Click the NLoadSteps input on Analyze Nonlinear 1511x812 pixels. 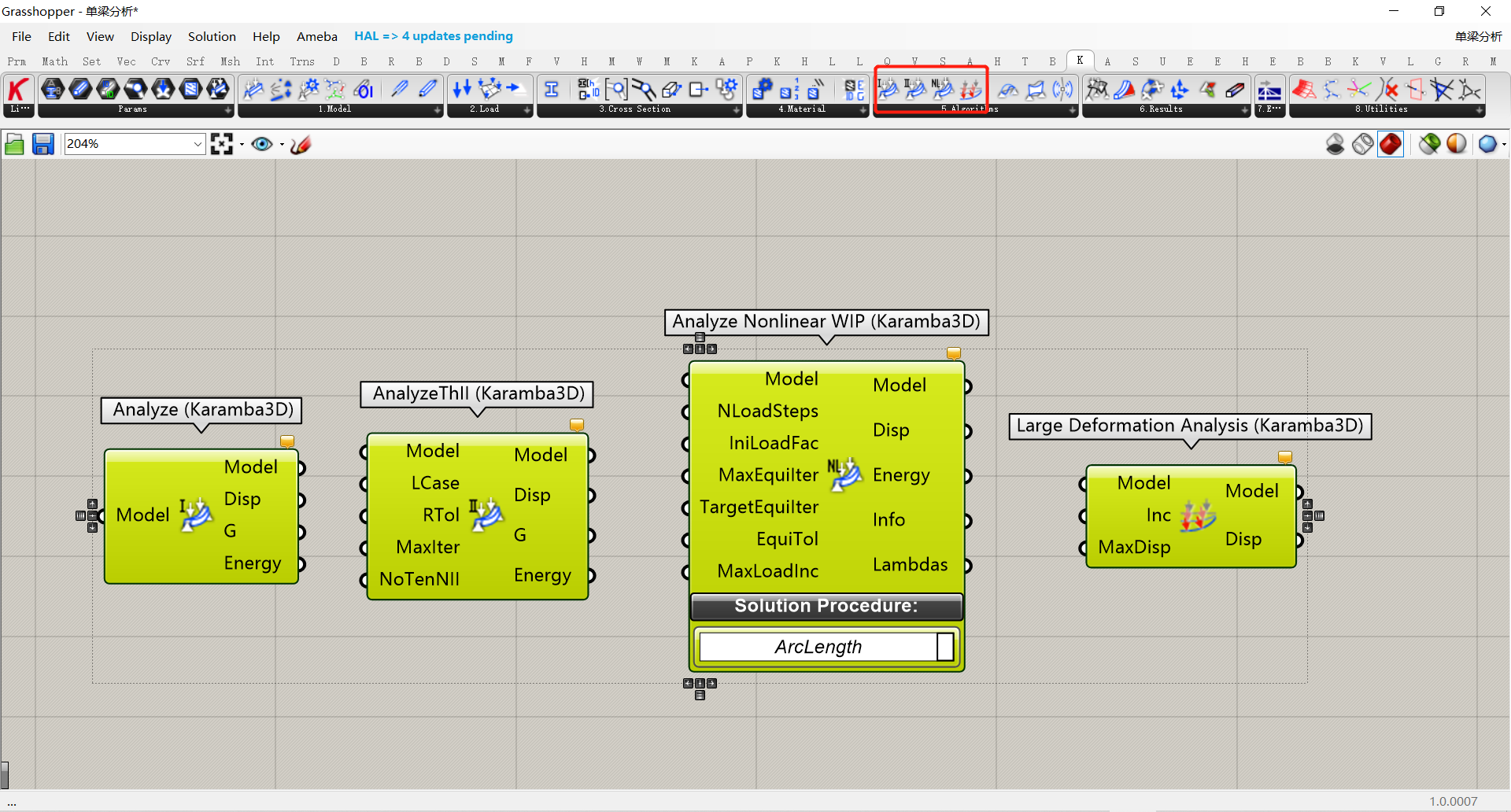686,412
